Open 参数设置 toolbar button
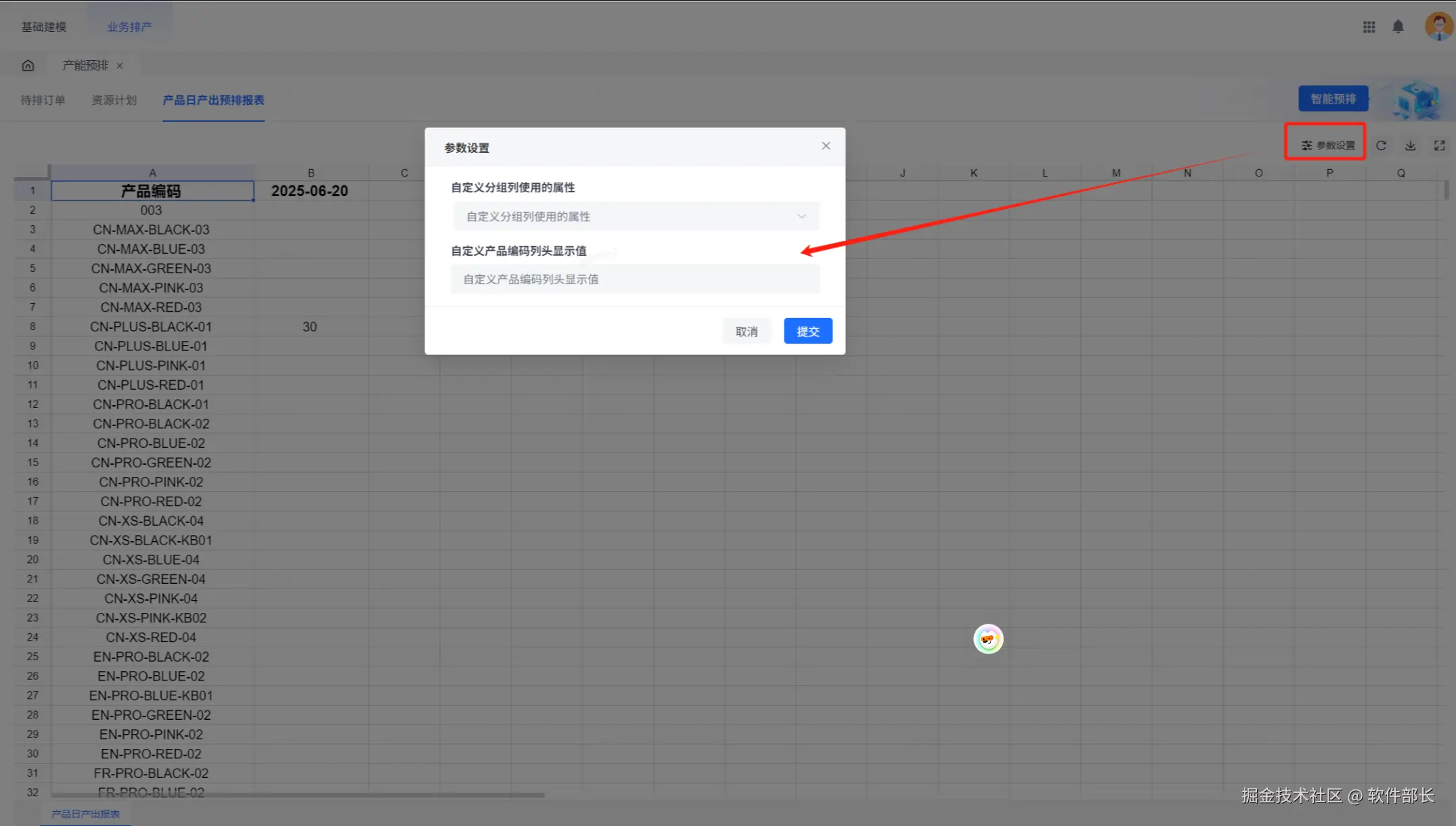This screenshot has height=826, width=1456. click(1327, 145)
